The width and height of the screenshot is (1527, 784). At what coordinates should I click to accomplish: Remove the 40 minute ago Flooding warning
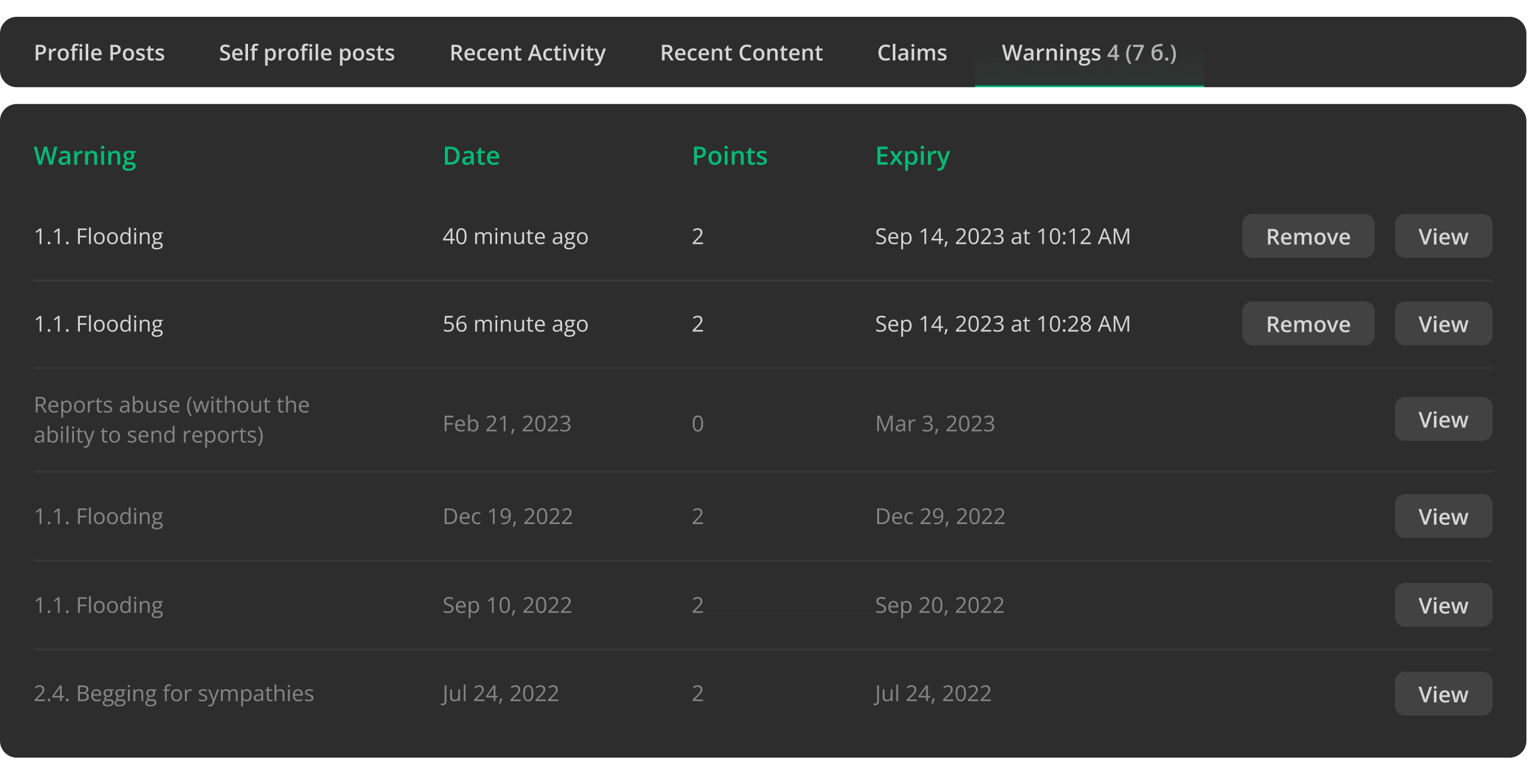(1308, 237)
